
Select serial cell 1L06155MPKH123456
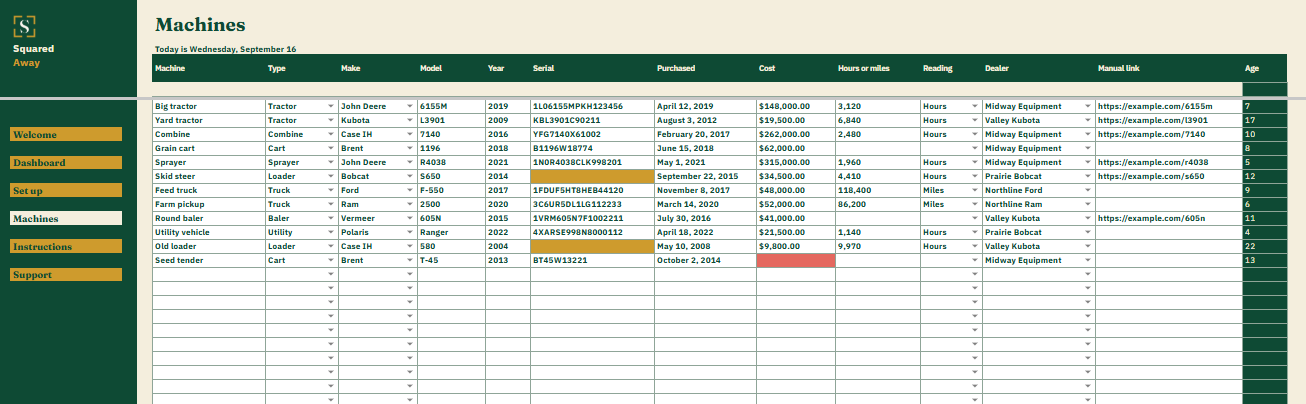click(592, 106)
